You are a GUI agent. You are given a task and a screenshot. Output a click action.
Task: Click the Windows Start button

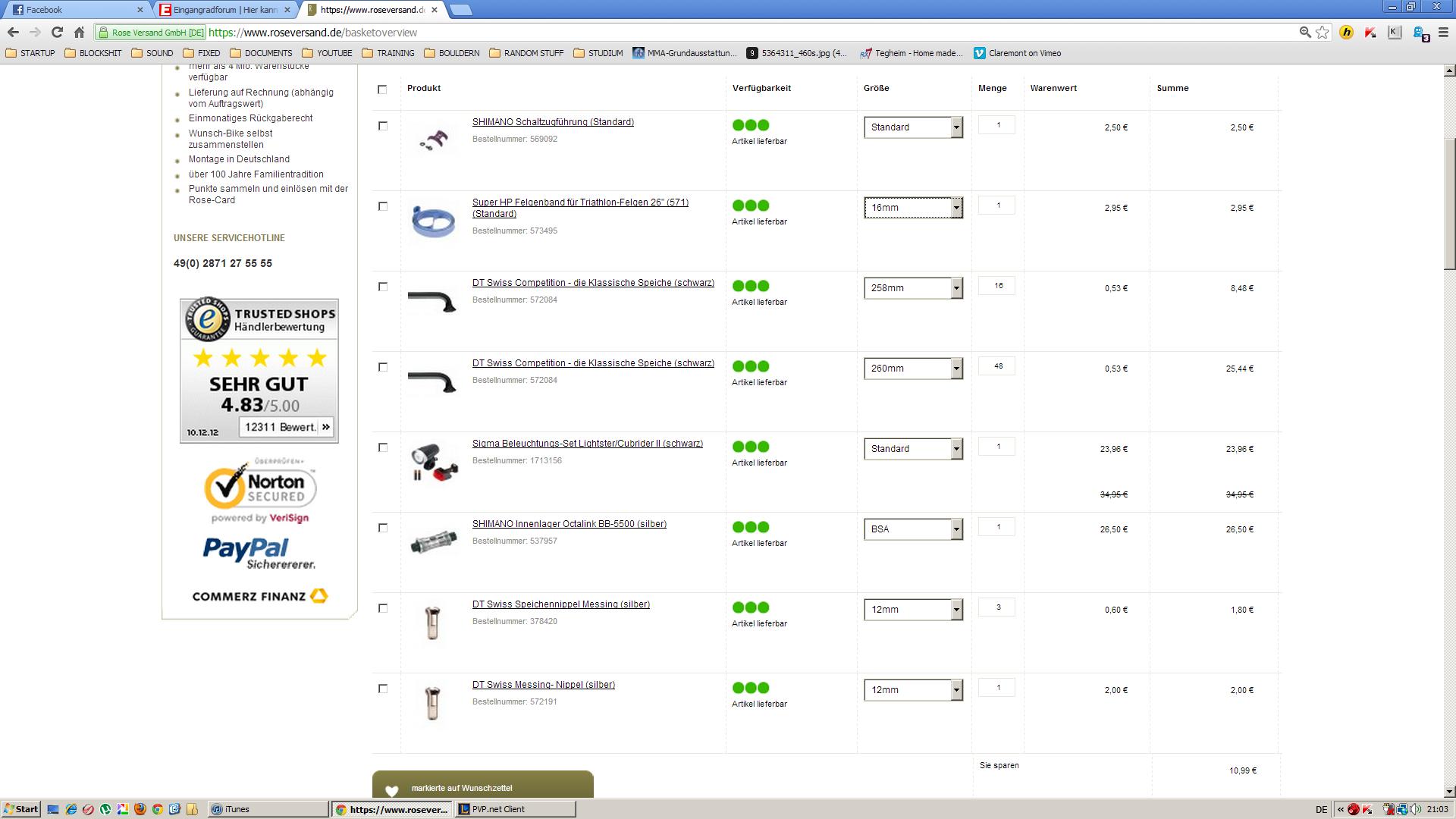coord(20,809)
